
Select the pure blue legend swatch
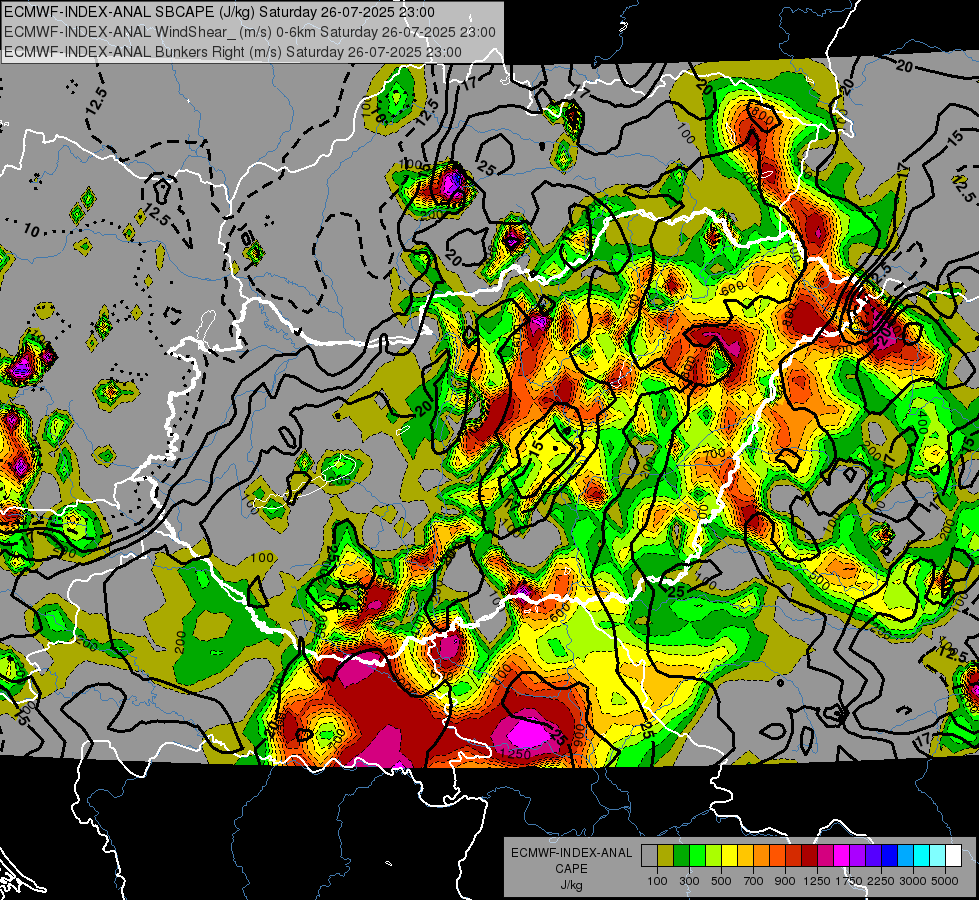point(890,856)
